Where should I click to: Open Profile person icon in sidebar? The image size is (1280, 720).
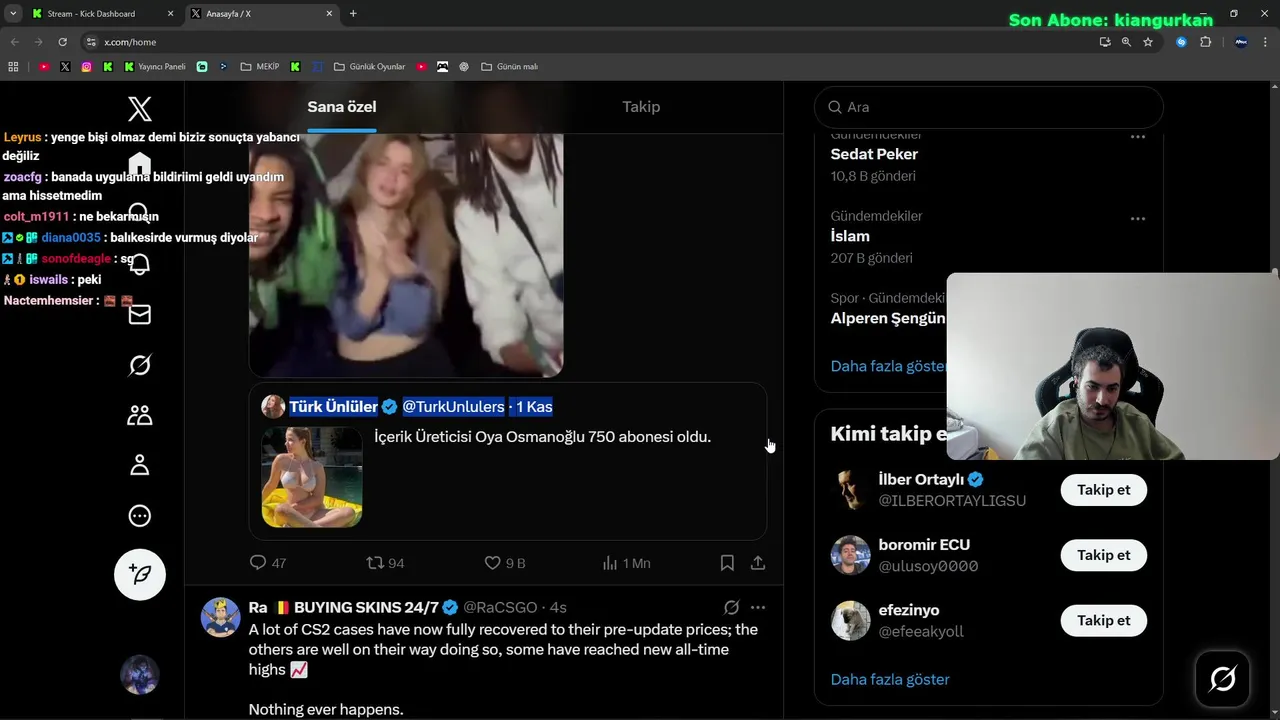[140, 465]
